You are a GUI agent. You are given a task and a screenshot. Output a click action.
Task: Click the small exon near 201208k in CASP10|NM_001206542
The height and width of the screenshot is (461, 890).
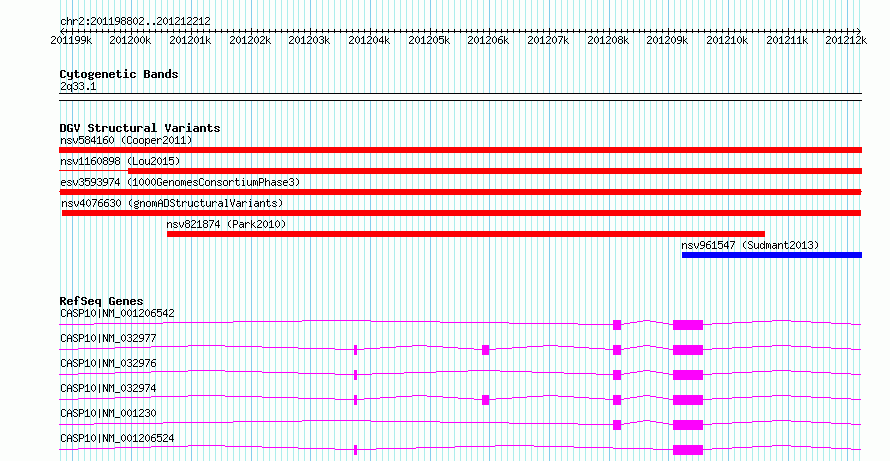pos(617,325)
